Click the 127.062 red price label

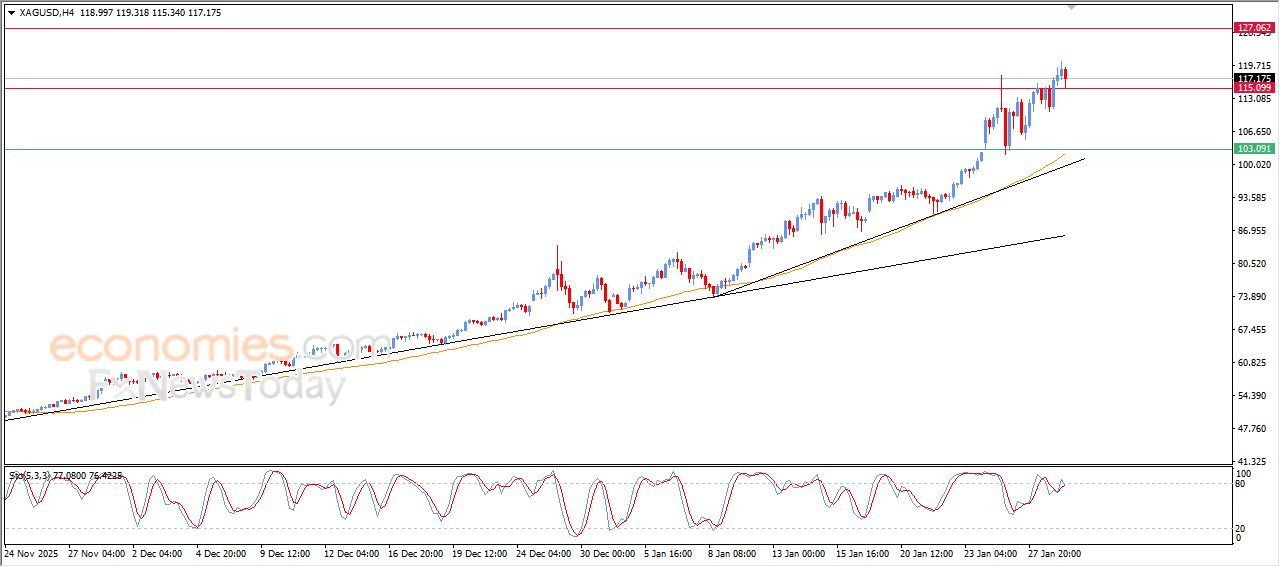coord(1254,28)
